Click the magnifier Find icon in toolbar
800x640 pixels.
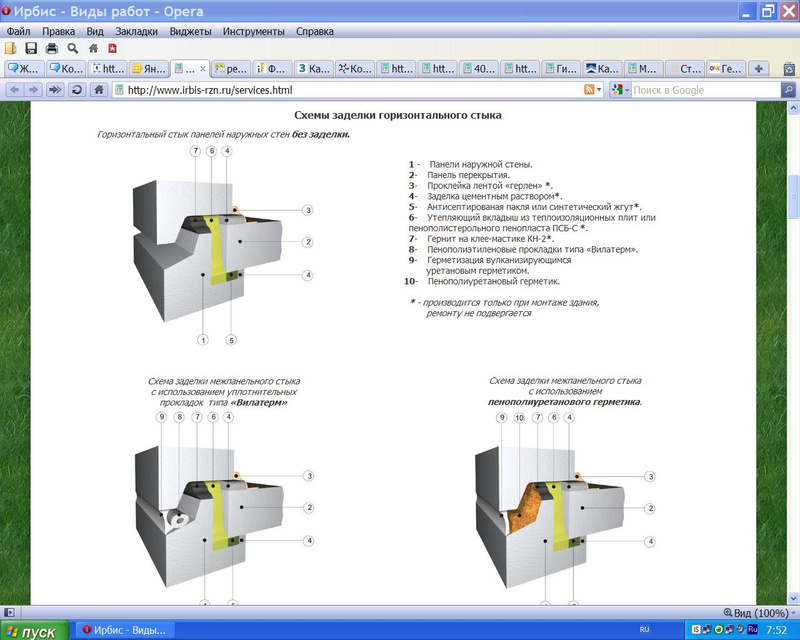[x=72, y=48]
